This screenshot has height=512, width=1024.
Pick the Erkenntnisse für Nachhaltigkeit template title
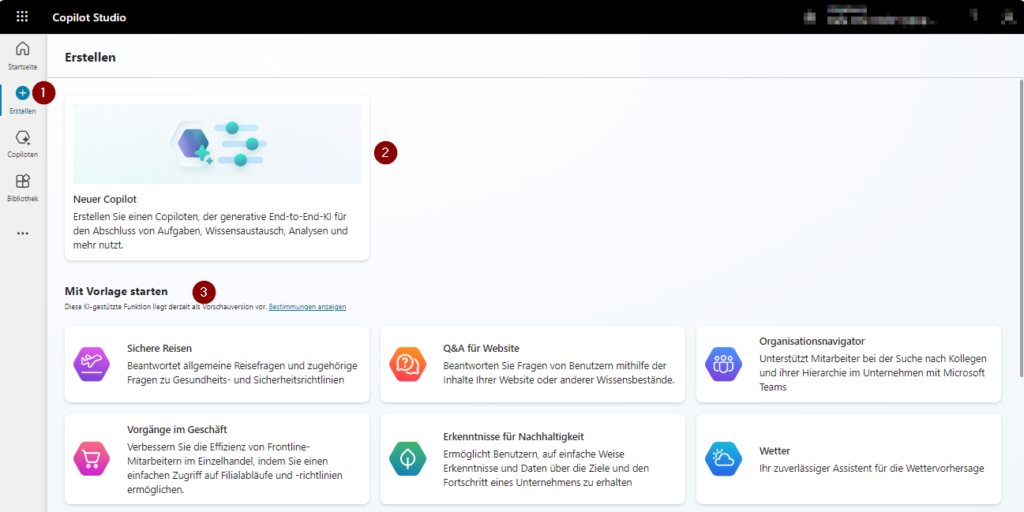513,436
